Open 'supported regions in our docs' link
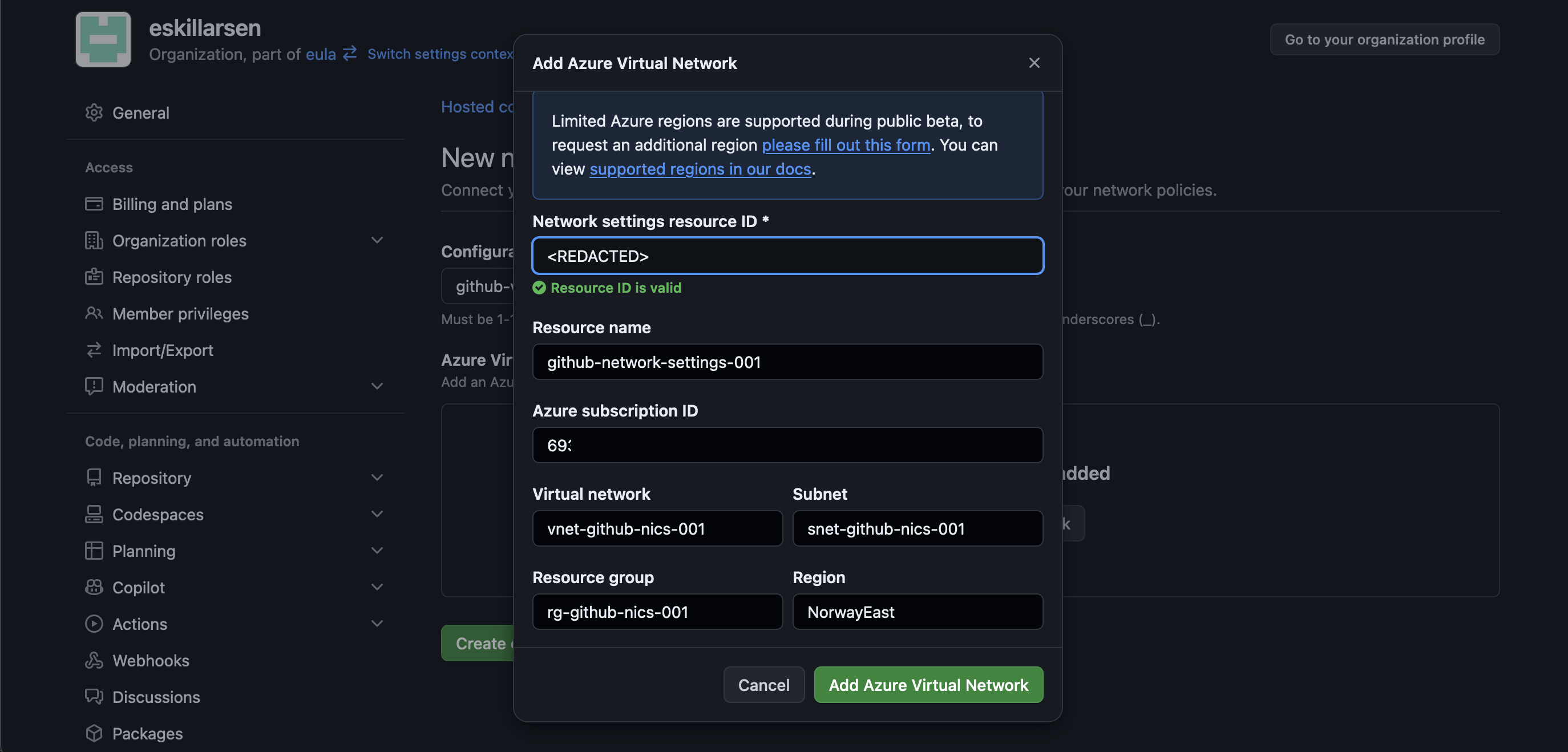 click(x=700, y=168)
